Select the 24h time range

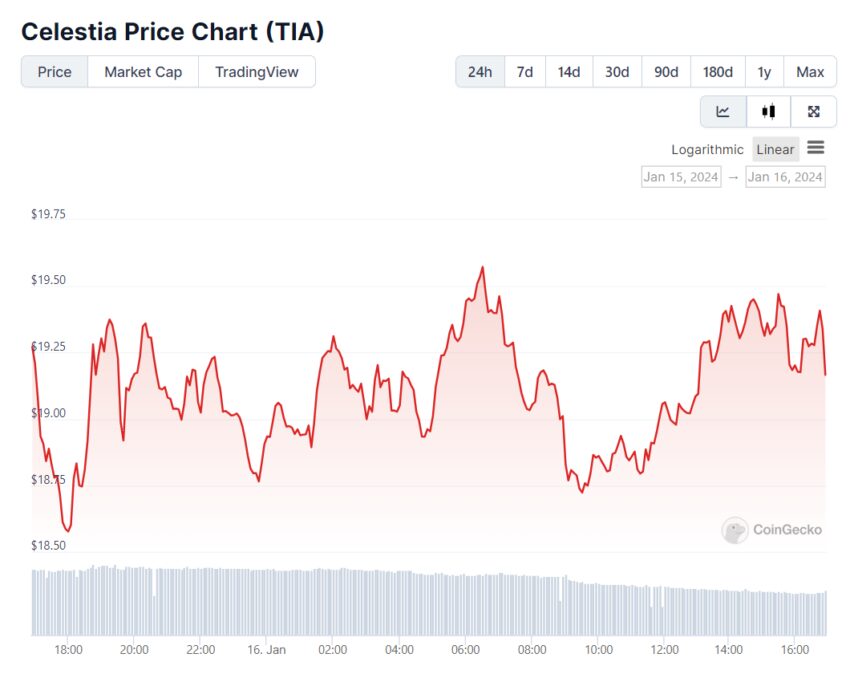(480, 72)
